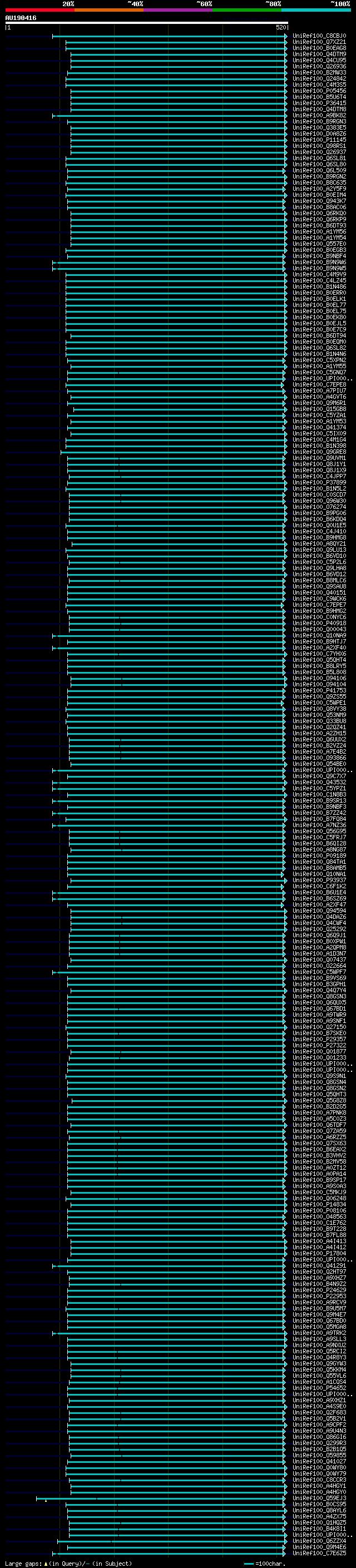Select label UniRef100_P11145
Viewport: 356px width, 1568px height.
[x=319, y=140]
